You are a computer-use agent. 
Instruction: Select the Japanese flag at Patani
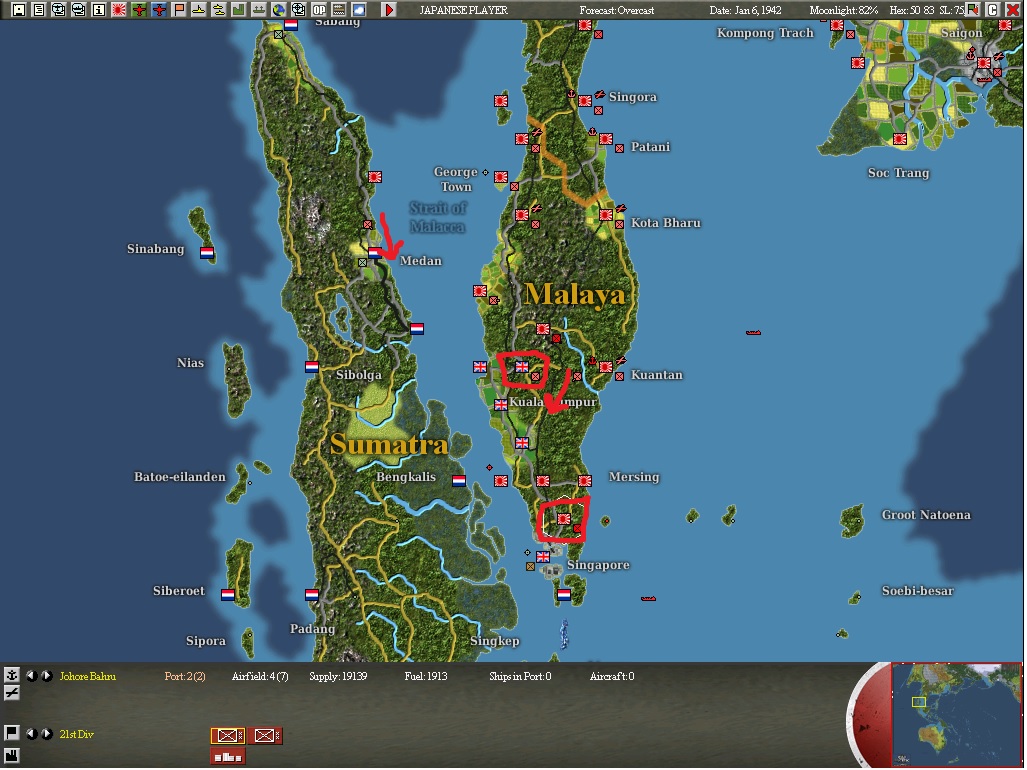coord(606,139)
